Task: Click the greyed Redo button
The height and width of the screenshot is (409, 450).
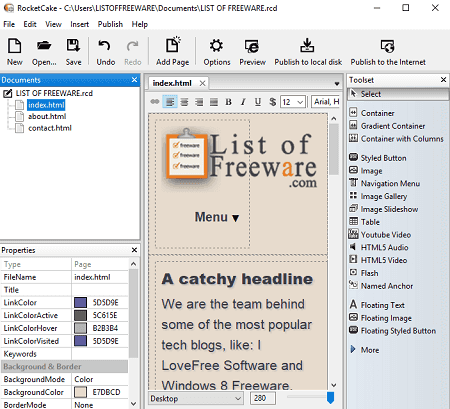Action: (x=133, y=52)
